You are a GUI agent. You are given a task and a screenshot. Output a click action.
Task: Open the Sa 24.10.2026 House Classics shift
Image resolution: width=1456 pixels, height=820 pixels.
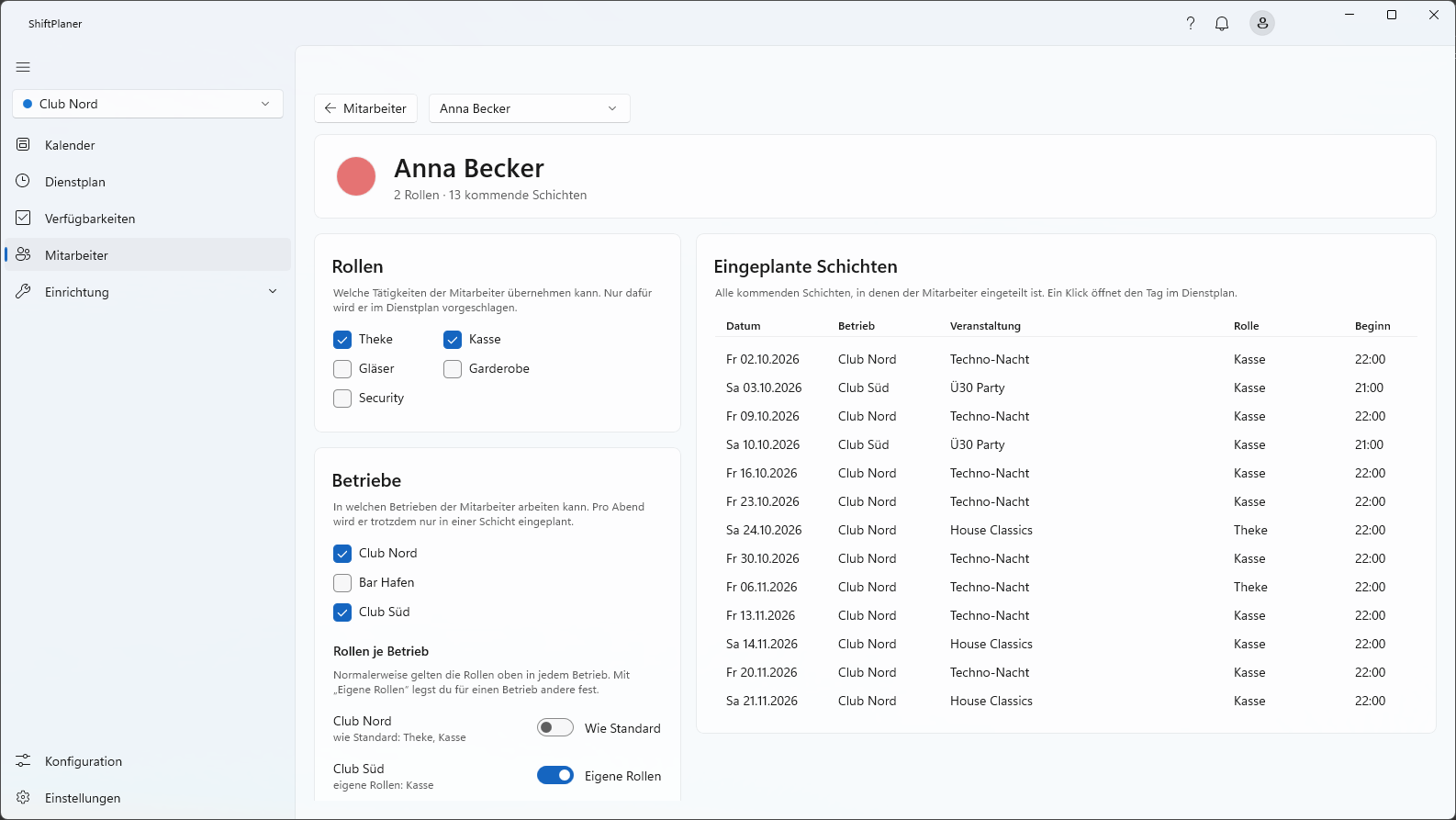[1066, 530]
